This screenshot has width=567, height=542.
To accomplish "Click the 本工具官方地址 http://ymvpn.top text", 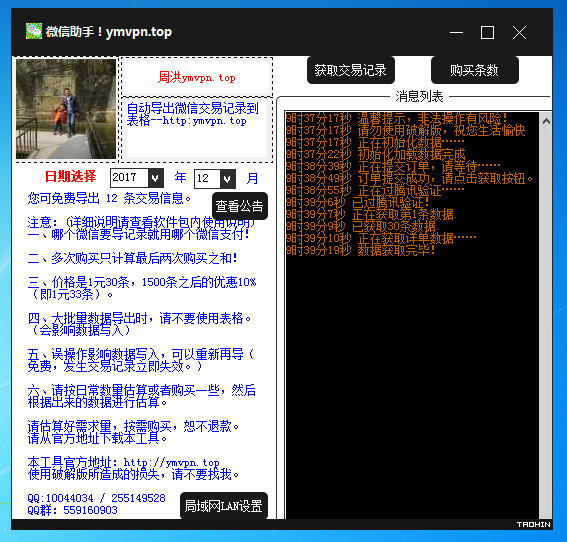I will pyautogui.click(x=123, y=462).
